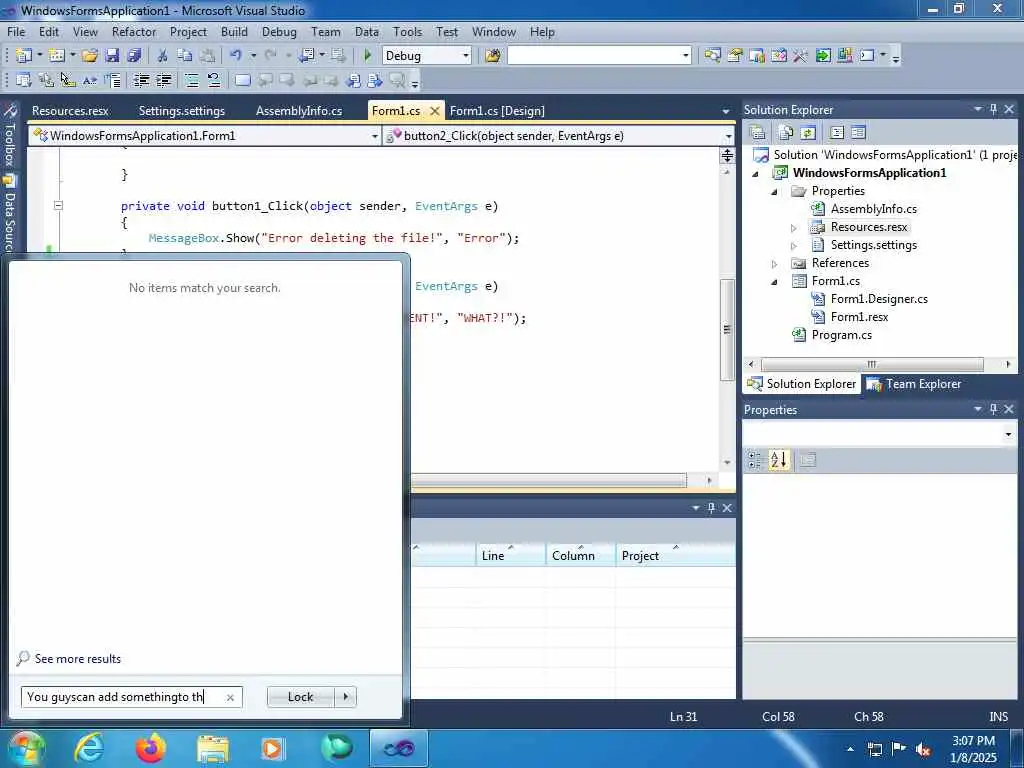
Task: Open the Tools menu
Action: (408, 31)
